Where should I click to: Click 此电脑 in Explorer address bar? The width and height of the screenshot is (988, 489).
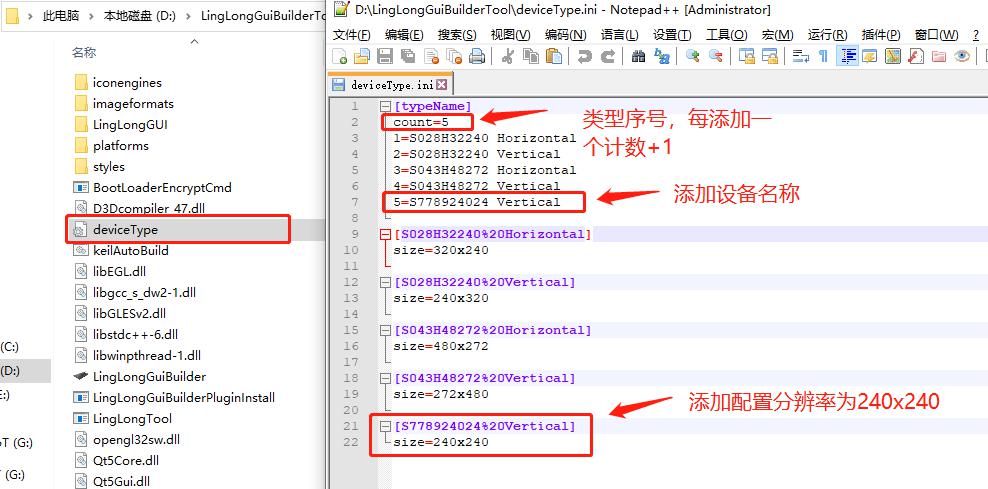[x=61, y=16]
